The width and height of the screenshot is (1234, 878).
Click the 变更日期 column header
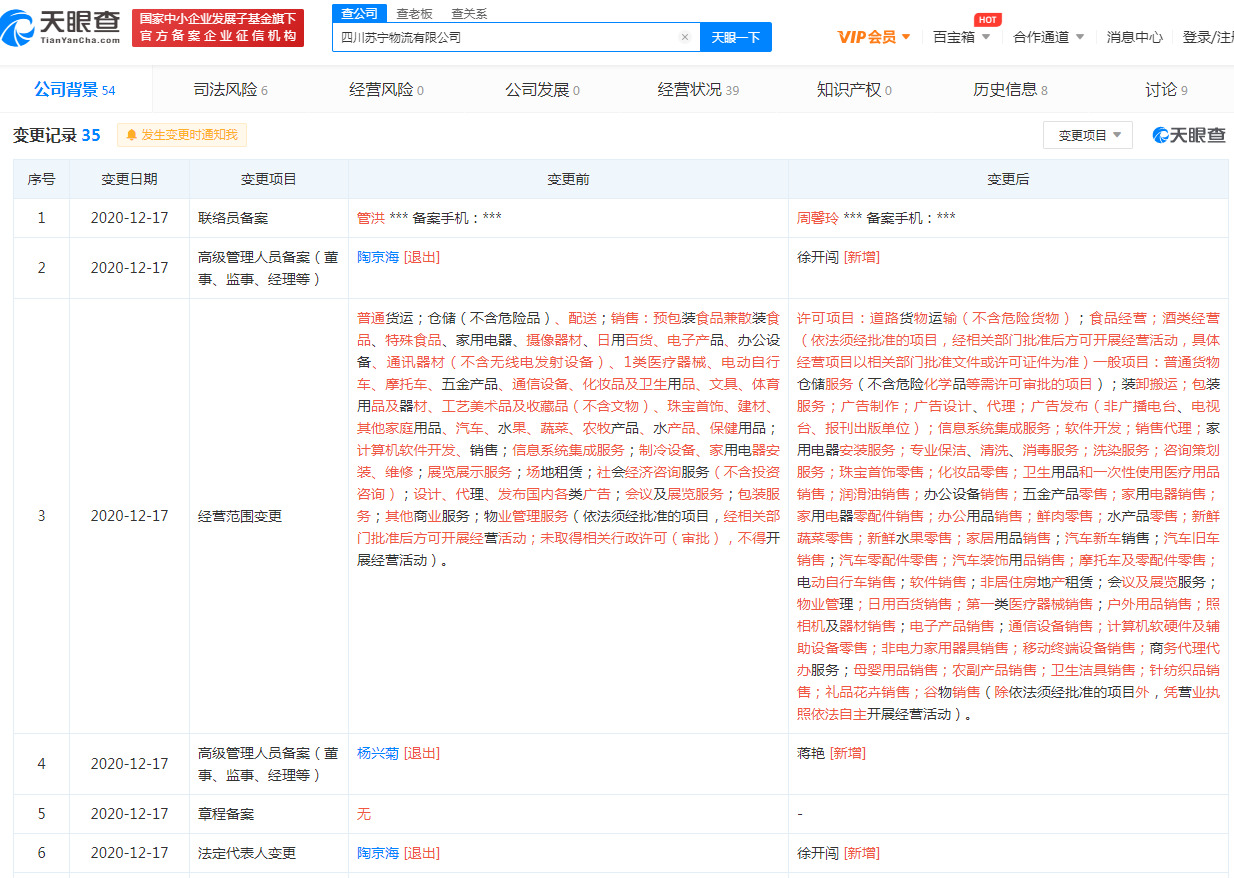pyautogui.click(x=129, y=179)
